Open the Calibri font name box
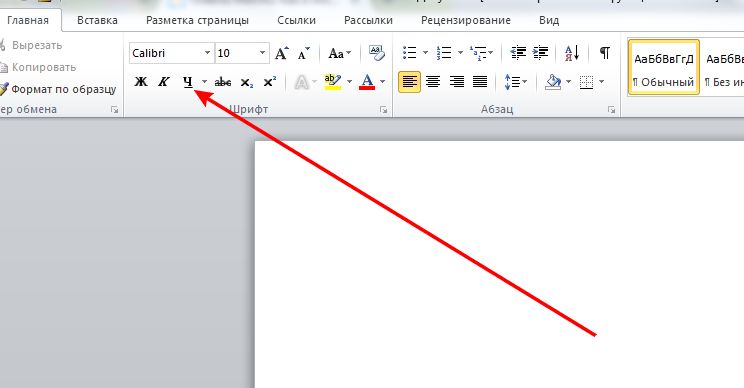This screenshot has height=388, width=744. [171, 53]
